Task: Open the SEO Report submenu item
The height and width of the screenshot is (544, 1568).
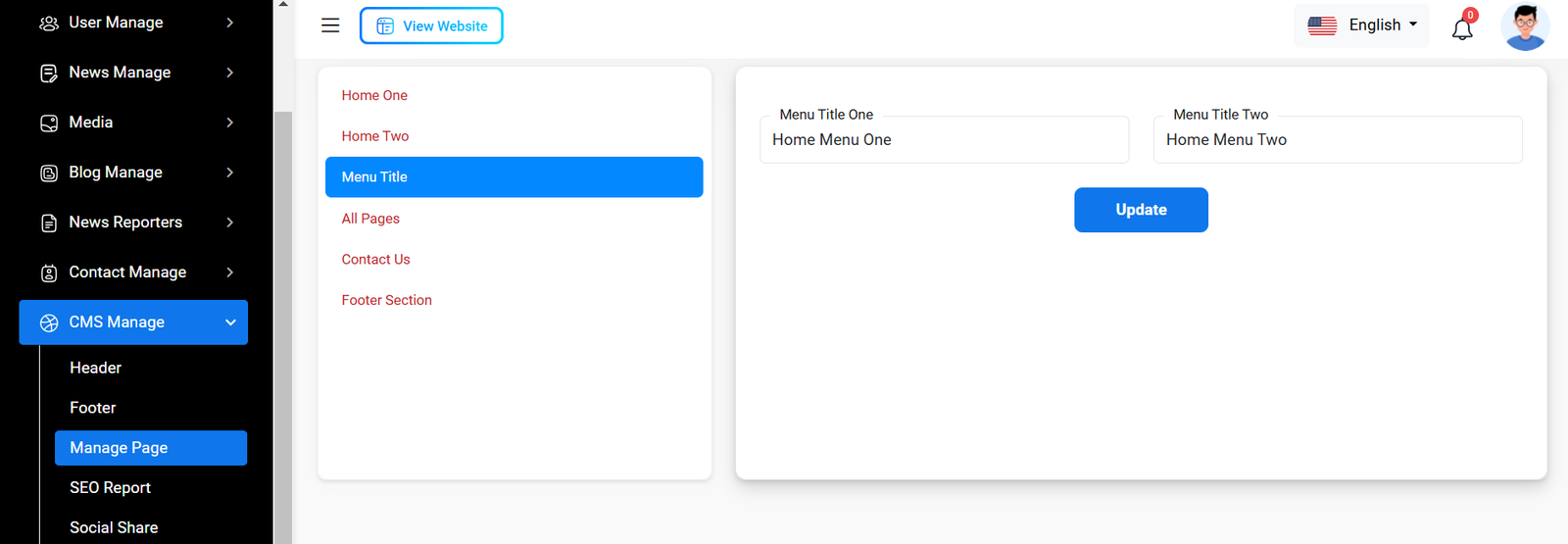Action: point(110,487)
